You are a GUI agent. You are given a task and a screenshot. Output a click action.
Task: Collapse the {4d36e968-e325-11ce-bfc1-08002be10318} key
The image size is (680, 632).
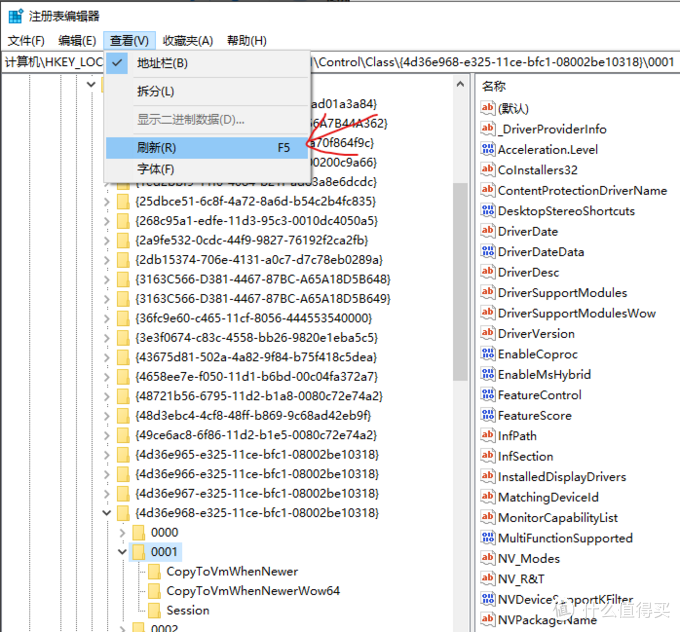tap(107, 513)
